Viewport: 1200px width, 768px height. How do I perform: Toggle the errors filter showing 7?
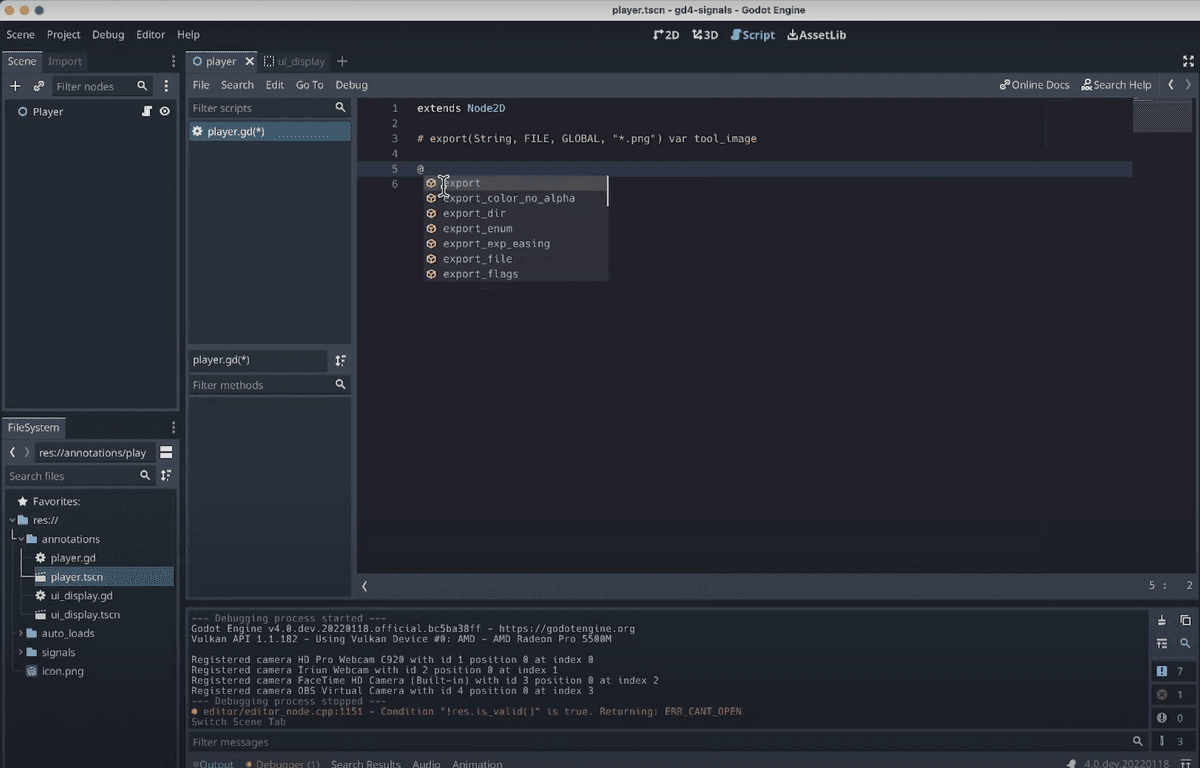click(1173, 671)
